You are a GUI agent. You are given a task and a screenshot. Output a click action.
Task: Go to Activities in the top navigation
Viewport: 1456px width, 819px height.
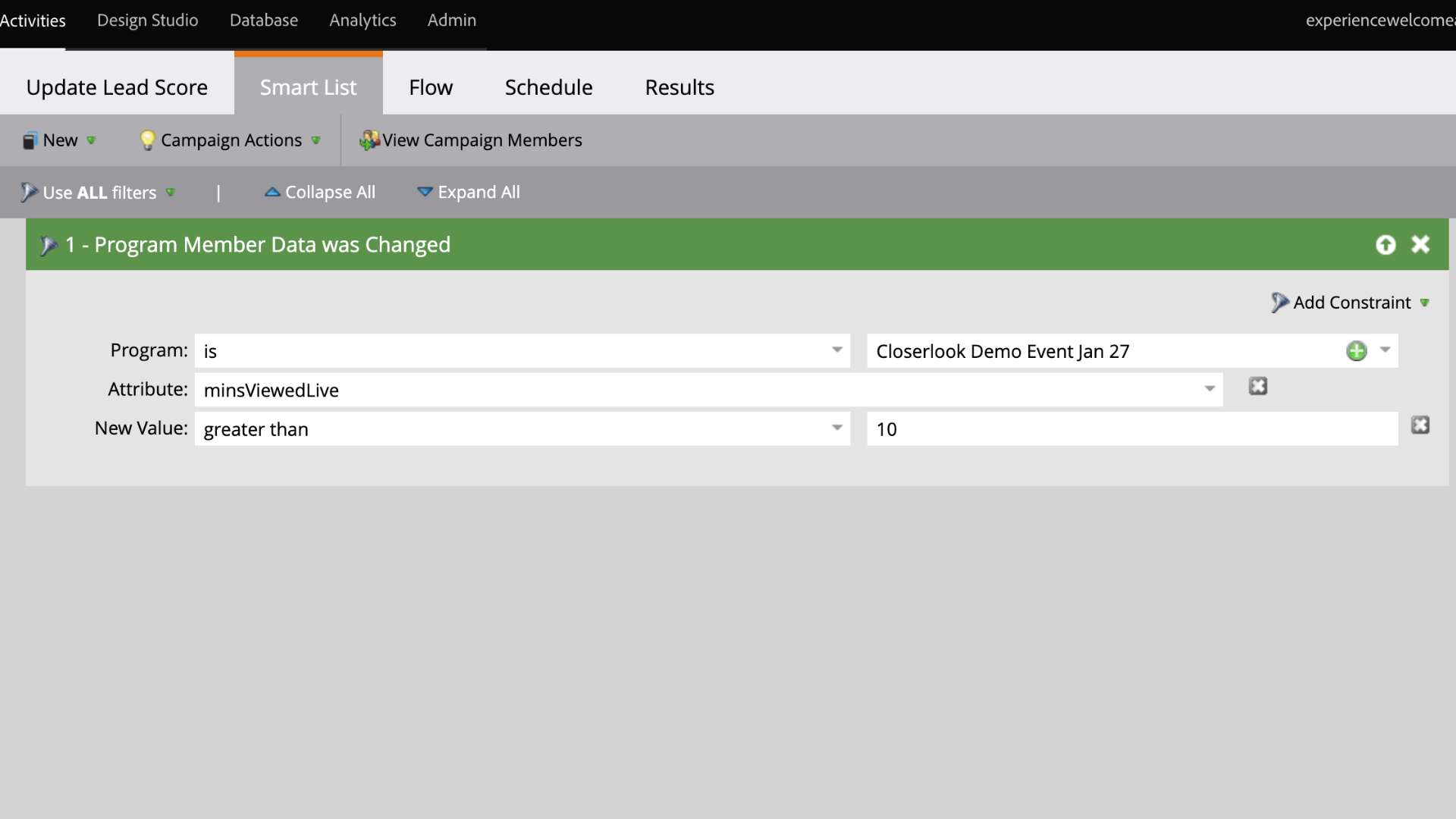(x=33, y=20)
